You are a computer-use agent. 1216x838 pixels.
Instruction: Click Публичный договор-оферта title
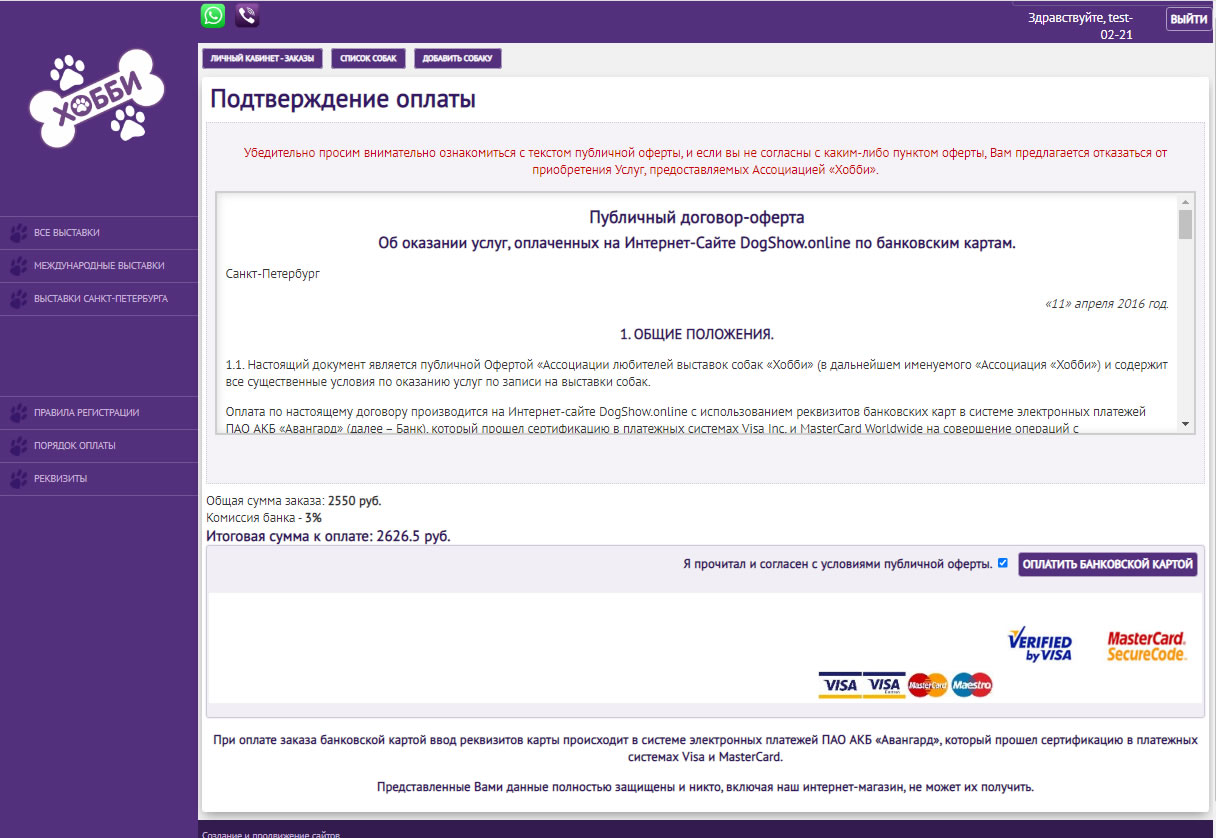pos(697,217)
